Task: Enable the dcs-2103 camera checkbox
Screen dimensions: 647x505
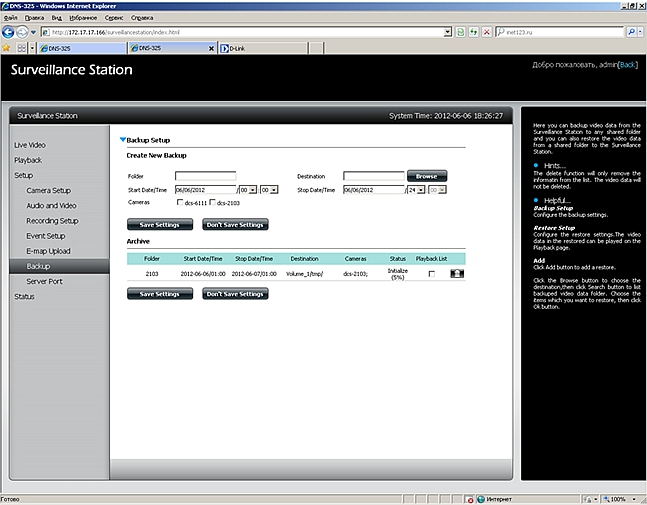Action: coord(212,203)
